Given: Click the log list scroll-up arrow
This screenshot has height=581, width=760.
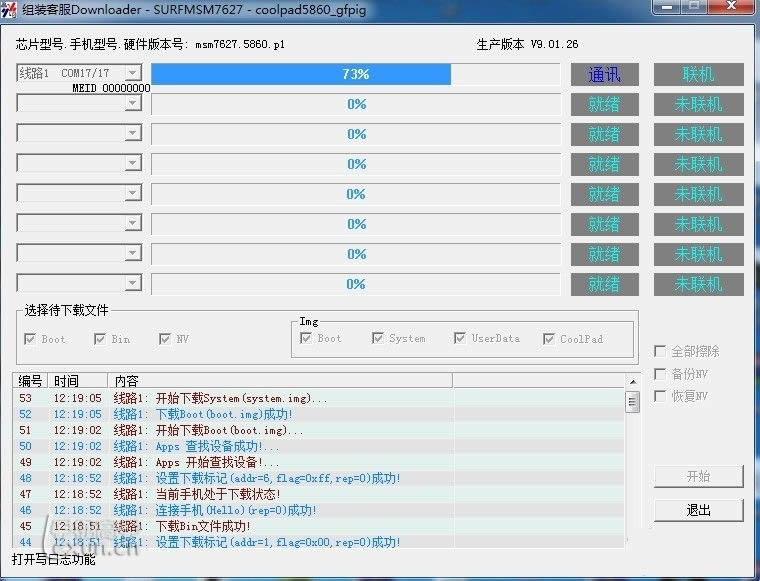Looking at the screenshot, I should coord(632,381).
